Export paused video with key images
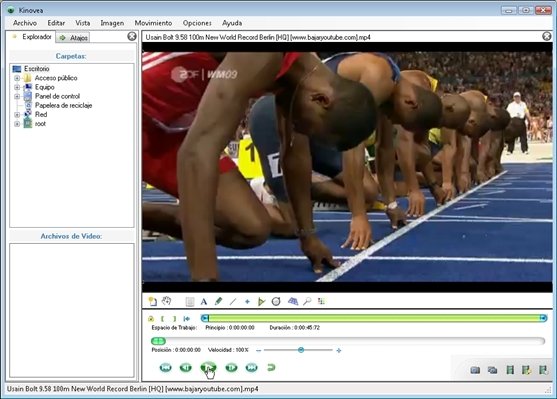 pos(526,370)
